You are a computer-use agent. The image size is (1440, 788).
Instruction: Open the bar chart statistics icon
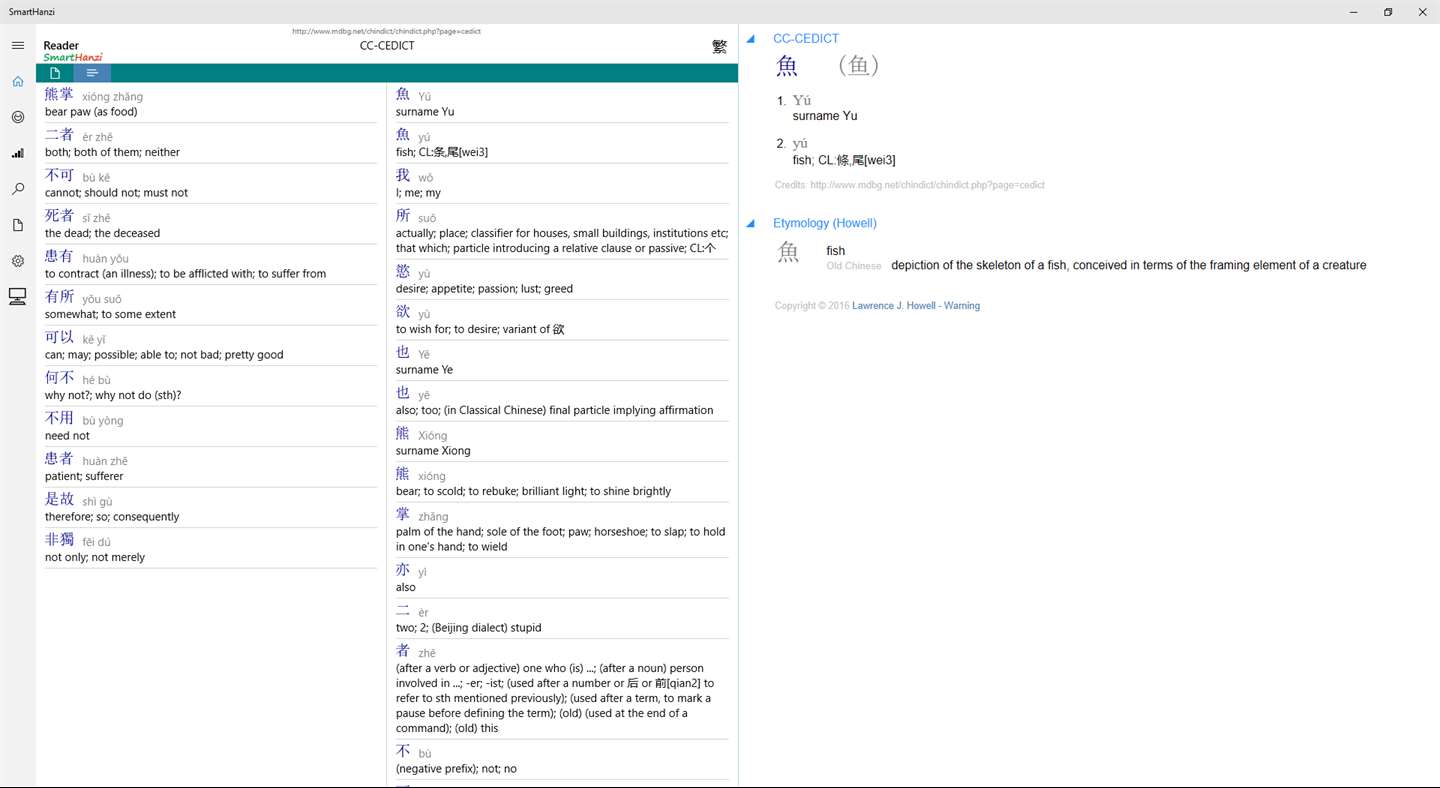coord(17,153)
